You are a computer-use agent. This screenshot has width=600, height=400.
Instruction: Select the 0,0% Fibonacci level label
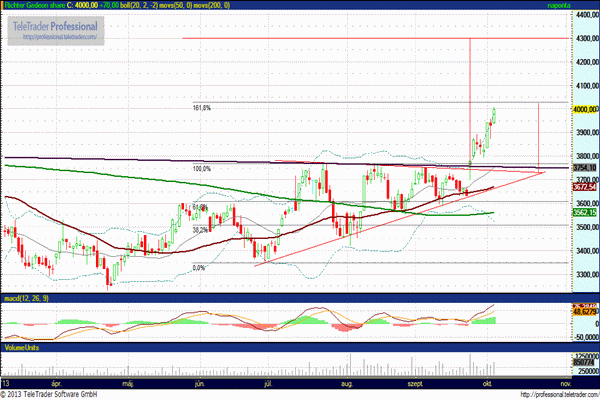point(199,267)
